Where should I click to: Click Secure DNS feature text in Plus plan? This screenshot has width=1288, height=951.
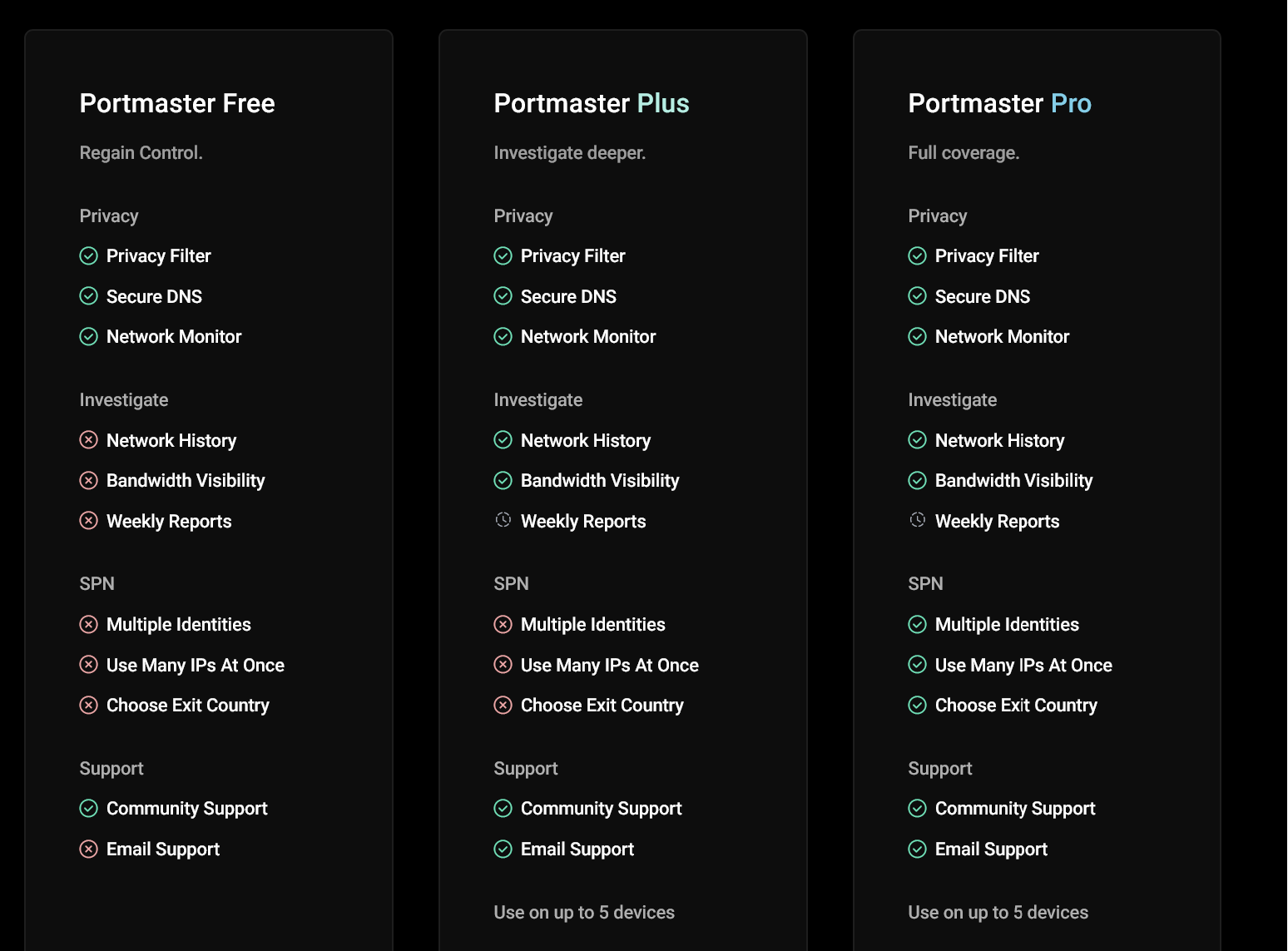tap(568, 296)
